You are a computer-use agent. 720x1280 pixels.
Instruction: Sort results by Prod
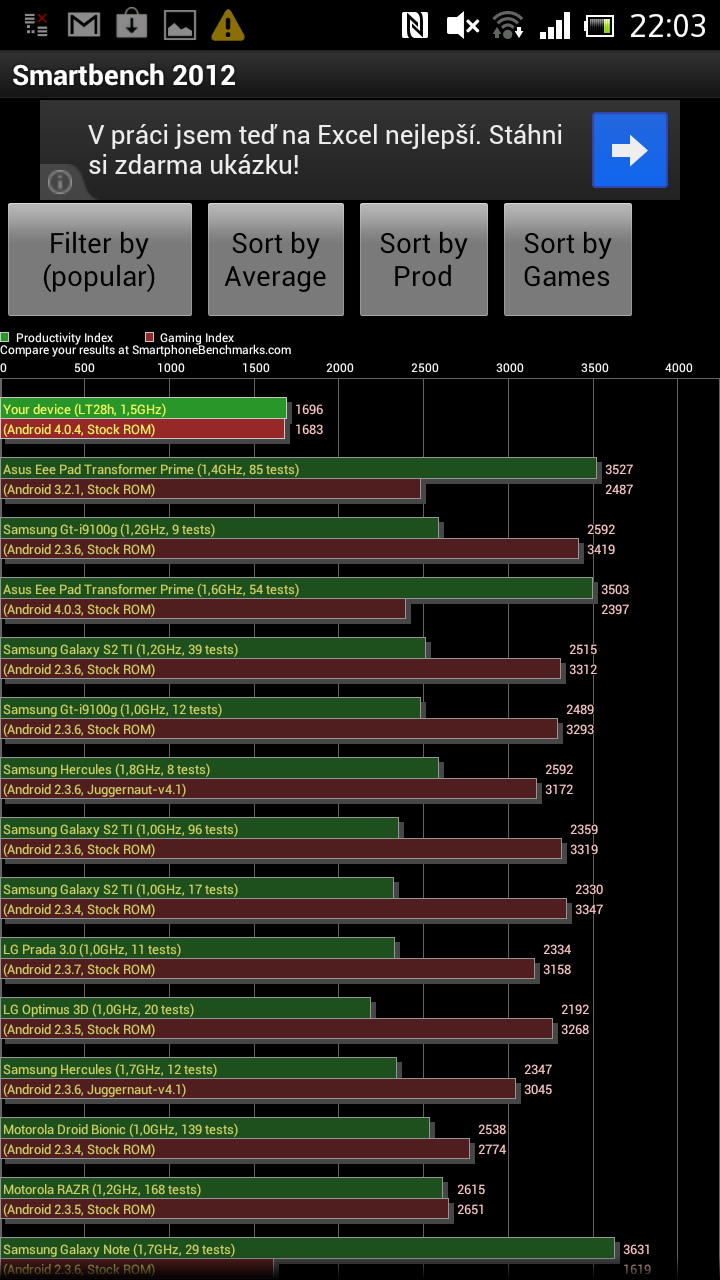(423, 260)
